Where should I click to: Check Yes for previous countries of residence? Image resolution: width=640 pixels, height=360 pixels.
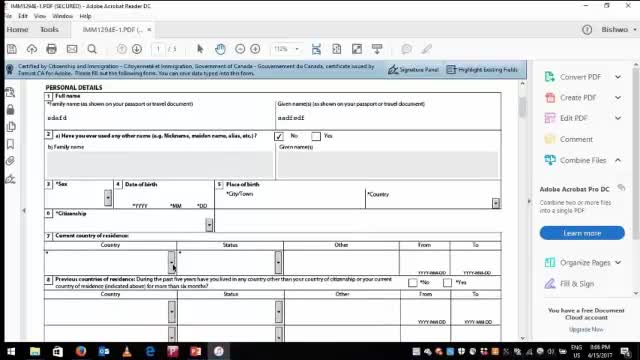(x=447, y=283)
